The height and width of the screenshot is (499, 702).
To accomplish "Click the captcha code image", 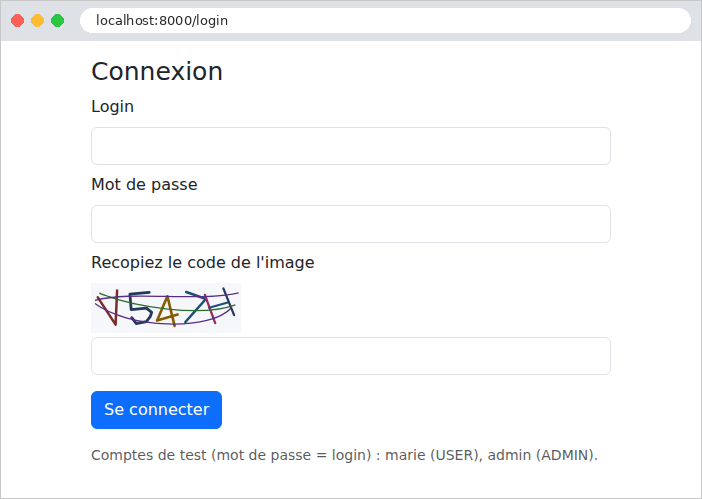I will coord(166,308).
